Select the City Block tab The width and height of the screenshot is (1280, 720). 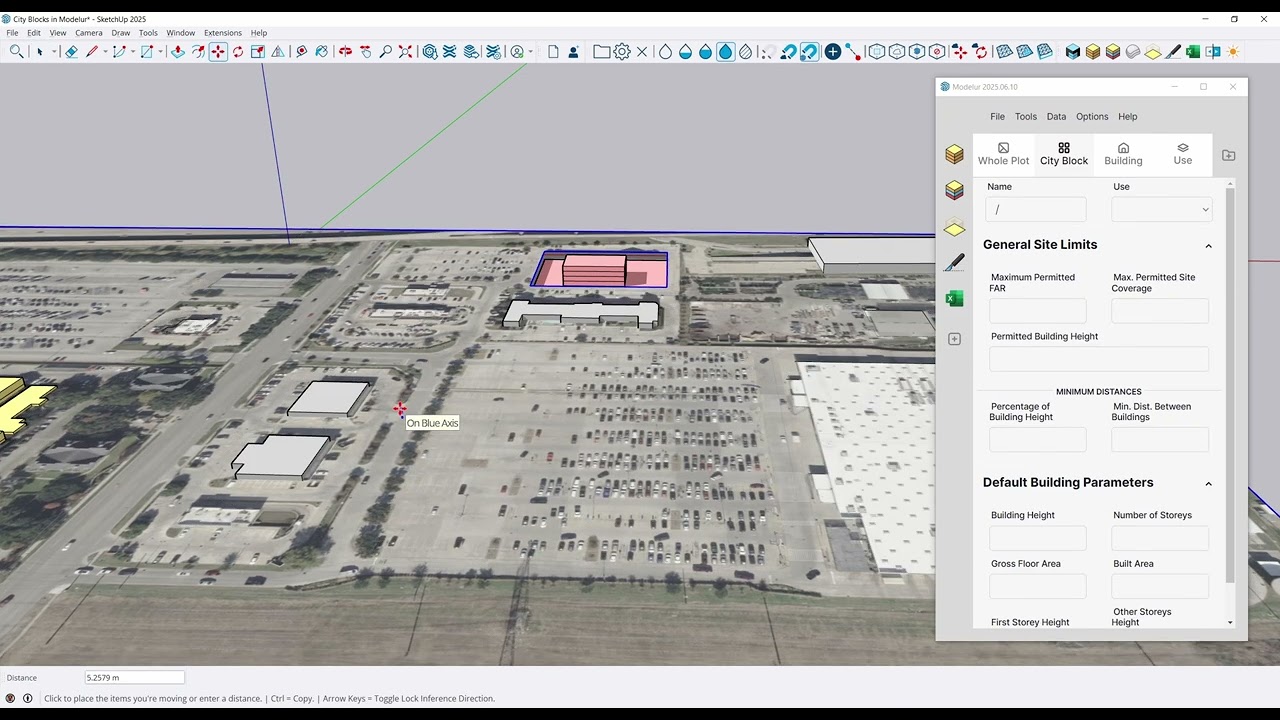tap(1064, 154)
